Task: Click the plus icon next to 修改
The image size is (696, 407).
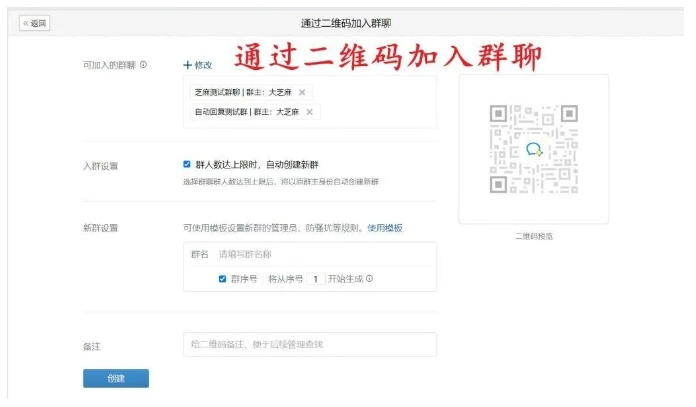Action: coord(187,65)
